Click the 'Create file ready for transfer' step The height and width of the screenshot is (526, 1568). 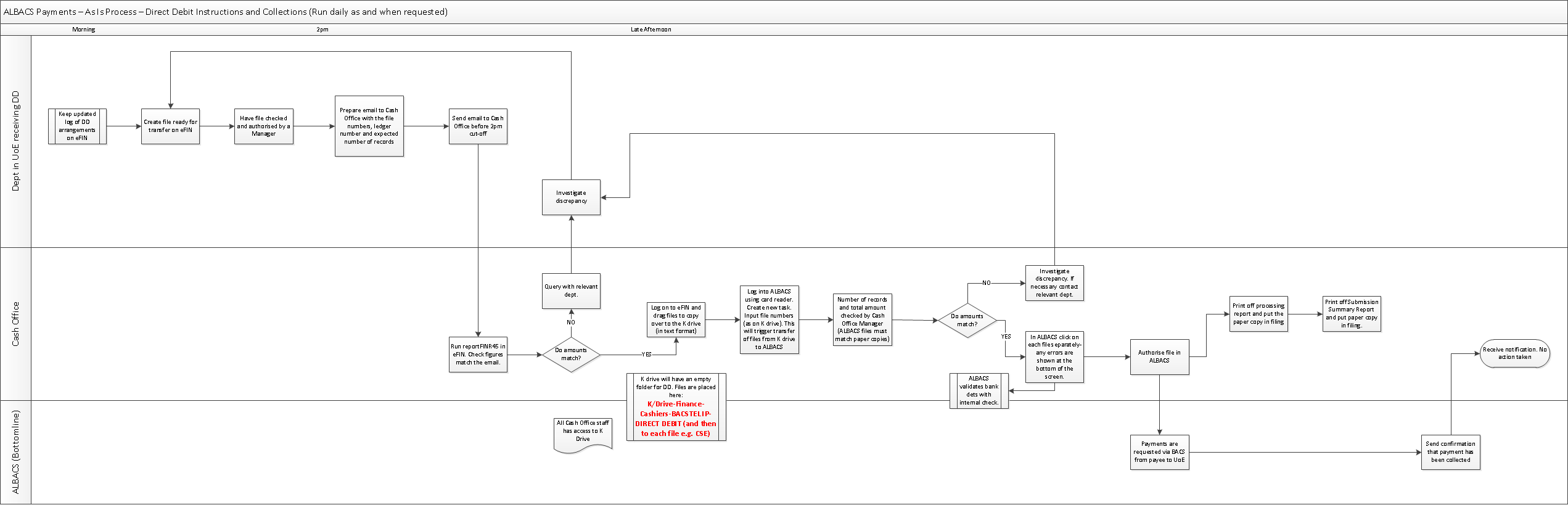click(x=170, y=126)
